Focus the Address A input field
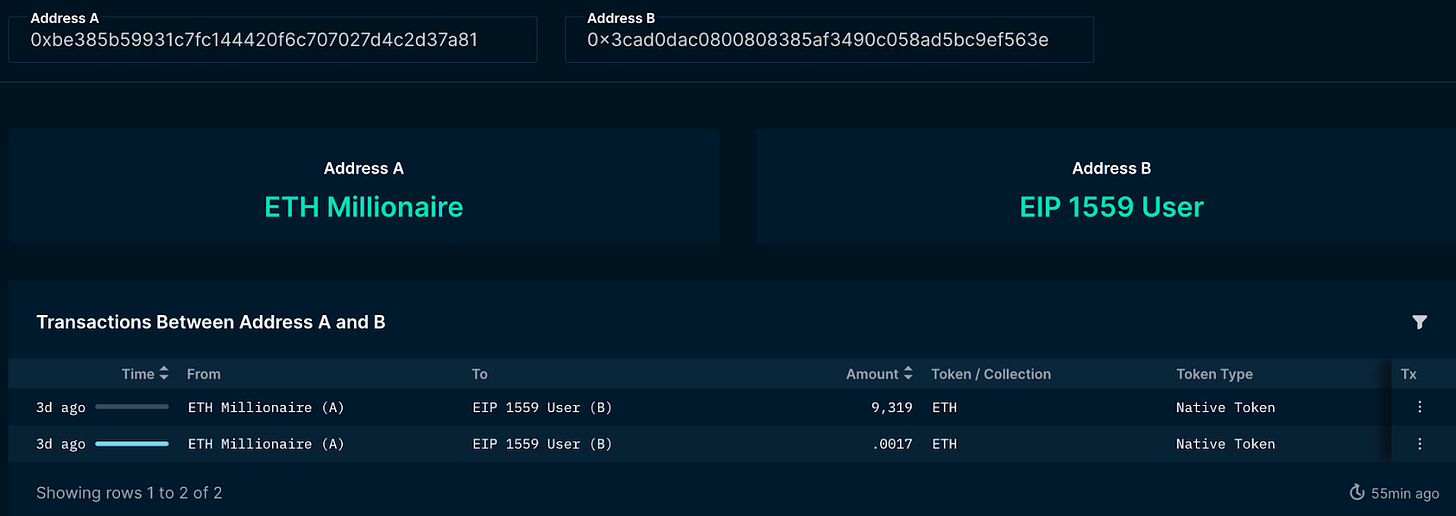This screenshot has width=1456, height=516. pyautogui.click(x=272, y=40)
